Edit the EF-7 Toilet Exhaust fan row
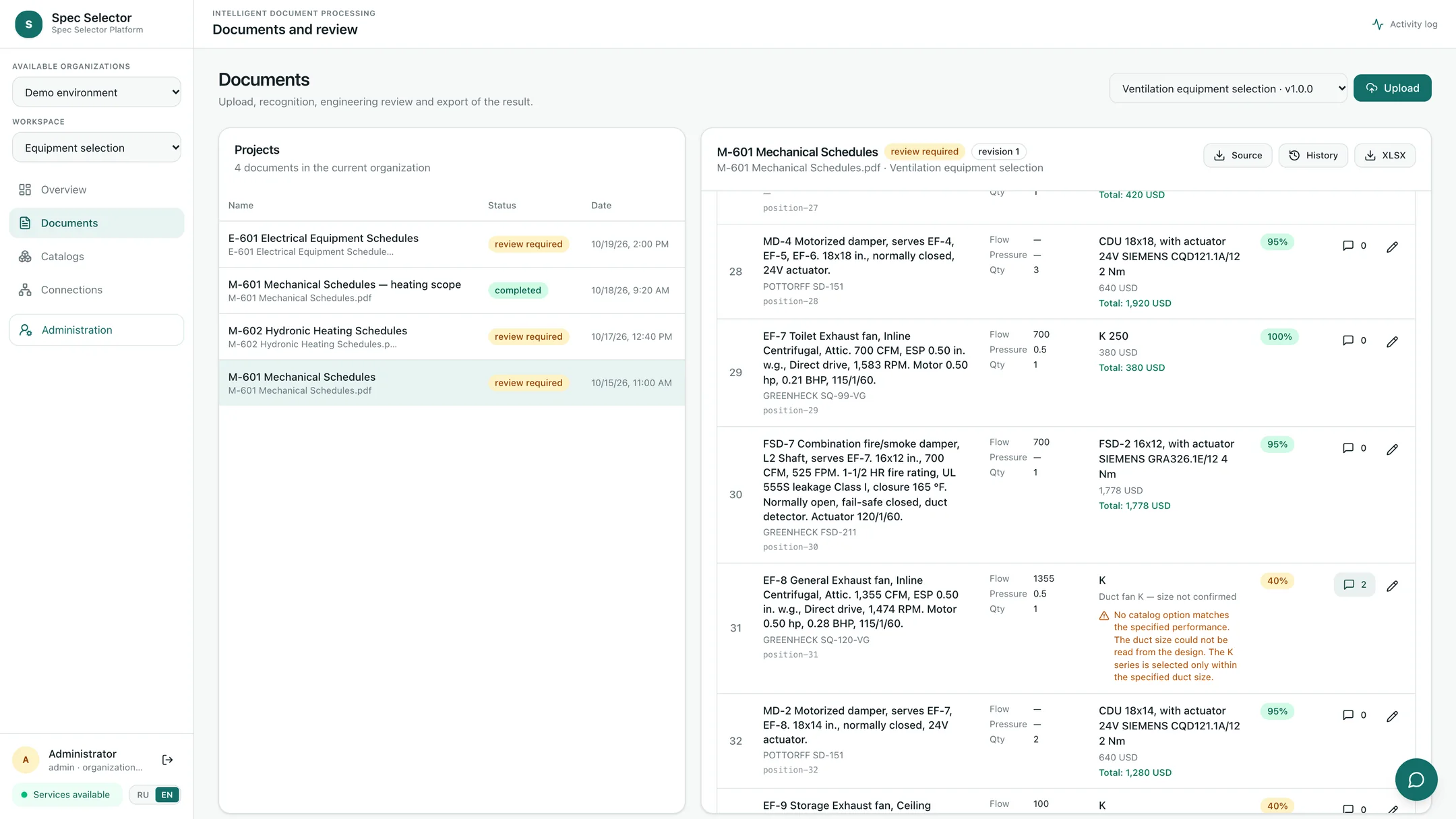1456x819 pixels. coord(1392,342)
